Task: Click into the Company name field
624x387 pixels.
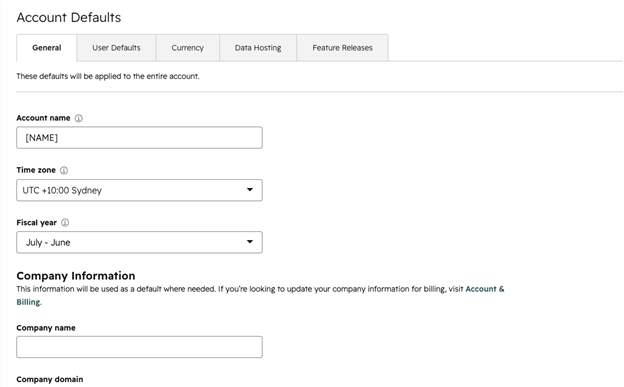Action: click(139, 347)
